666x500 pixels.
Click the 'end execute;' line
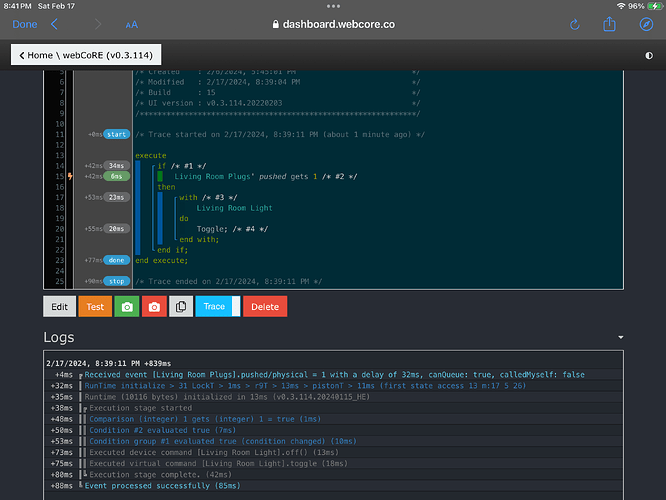(161, 260)
